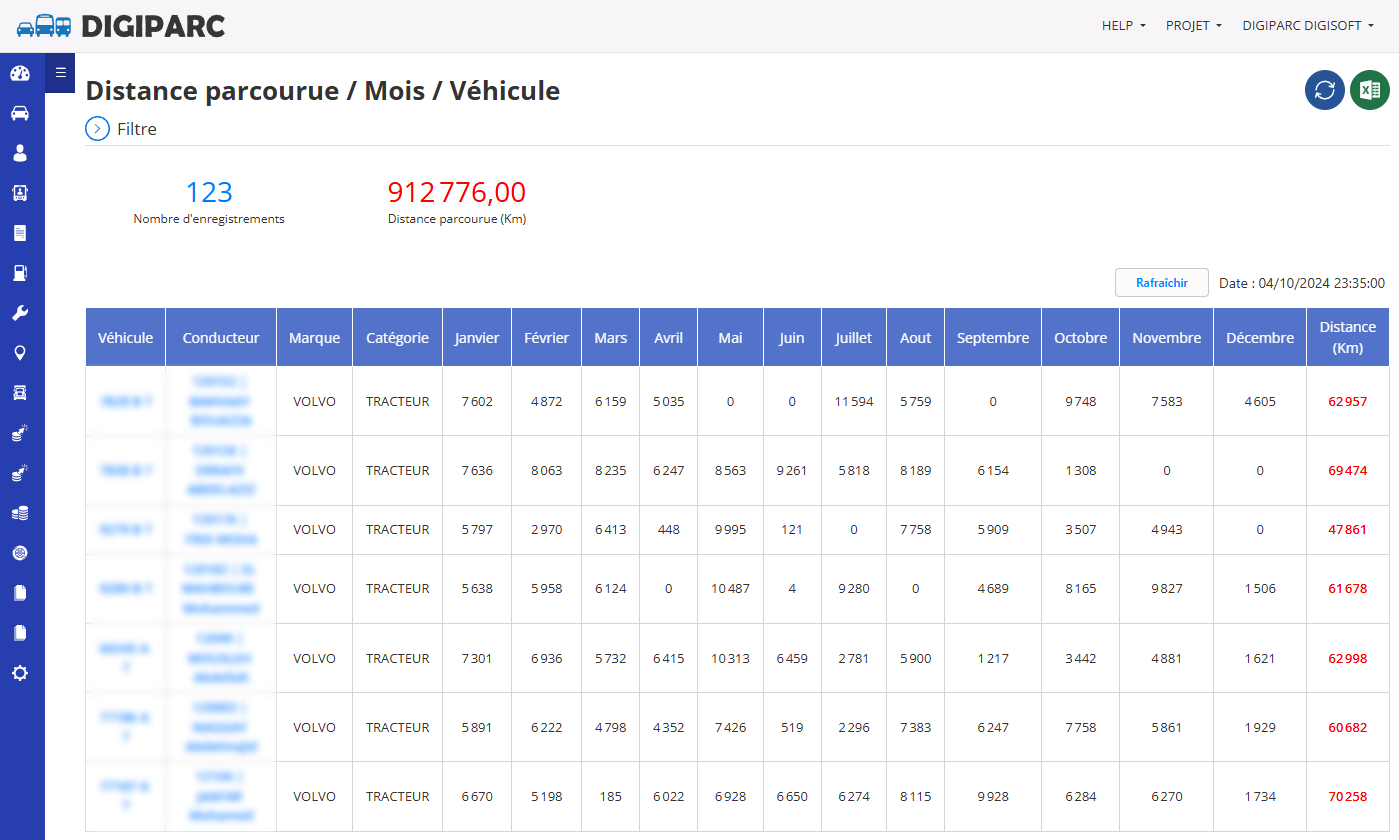1399x840 pixels.
Task: Select the total distance cell 47 861
Action: (x=1348, y=529)
